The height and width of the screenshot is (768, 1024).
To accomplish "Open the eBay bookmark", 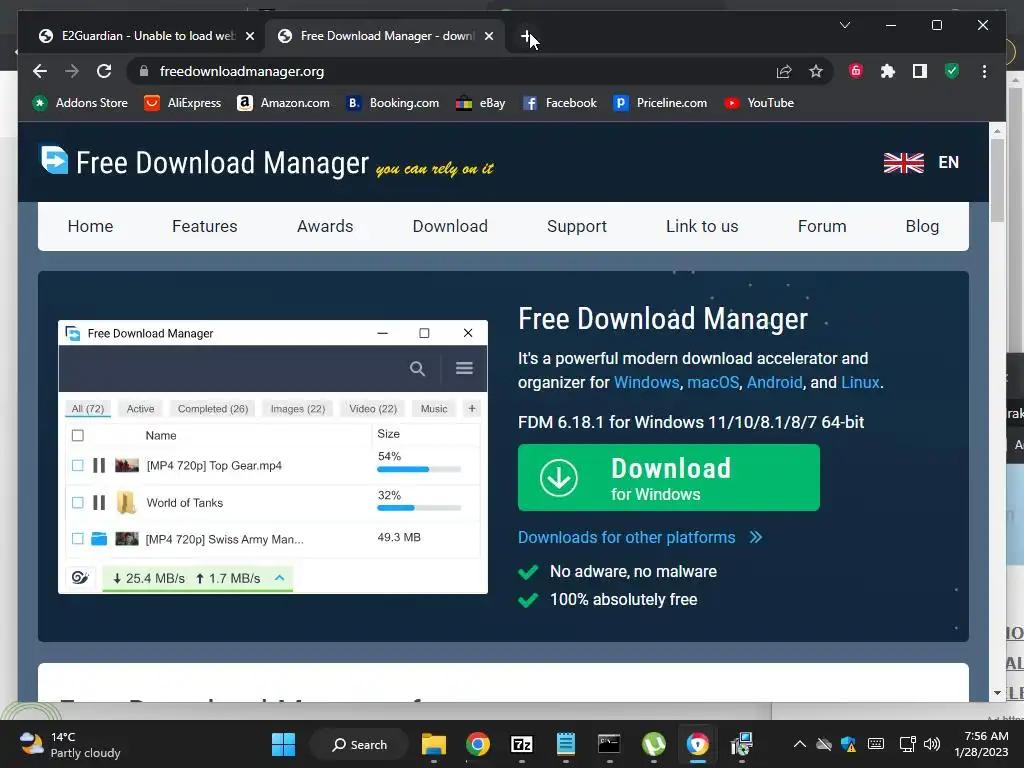I will point(481,103).
